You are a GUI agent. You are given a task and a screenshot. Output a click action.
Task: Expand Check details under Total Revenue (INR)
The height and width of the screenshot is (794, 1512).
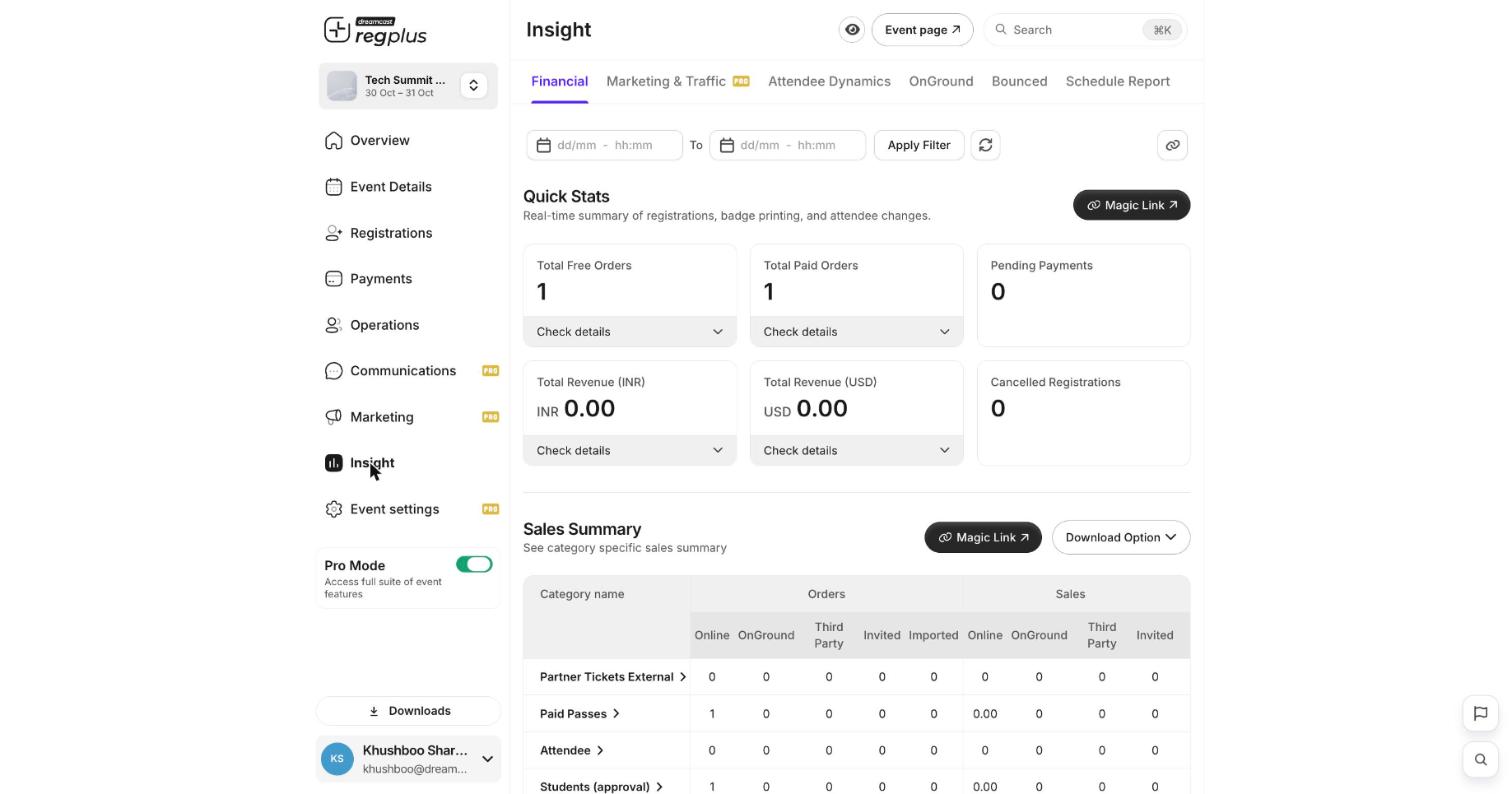pos(630,450)
